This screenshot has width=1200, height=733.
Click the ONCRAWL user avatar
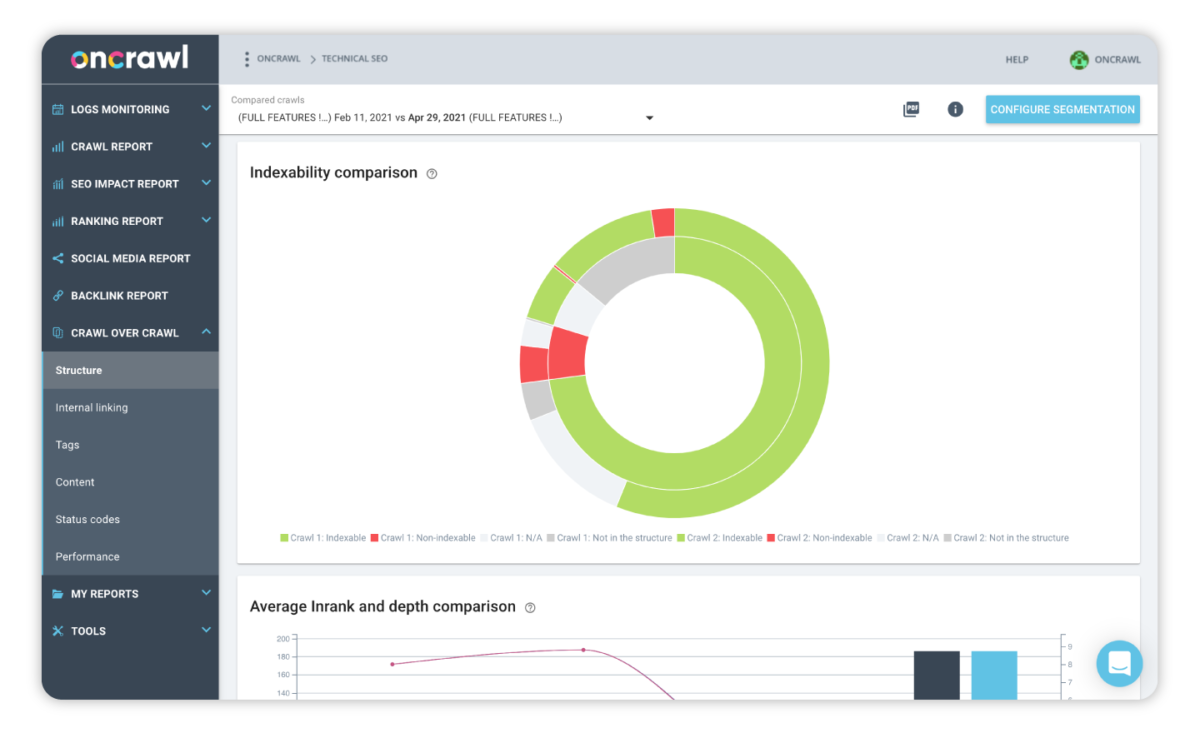tap(1079, 60)
